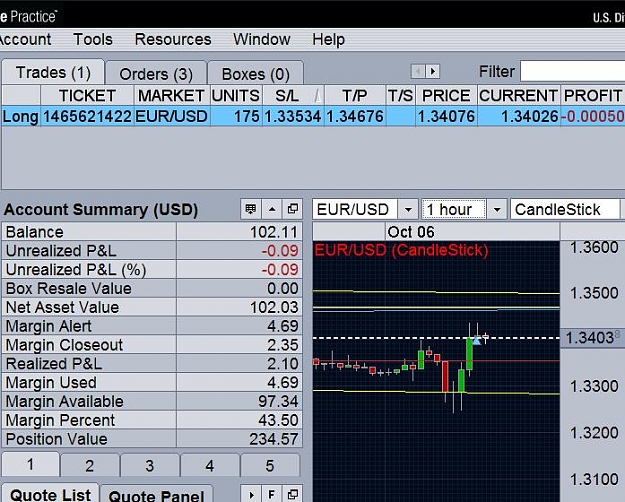The height and width of the screenshot is (502, 625).
Task: Open the Help menu
Action: tap(328, 39)
